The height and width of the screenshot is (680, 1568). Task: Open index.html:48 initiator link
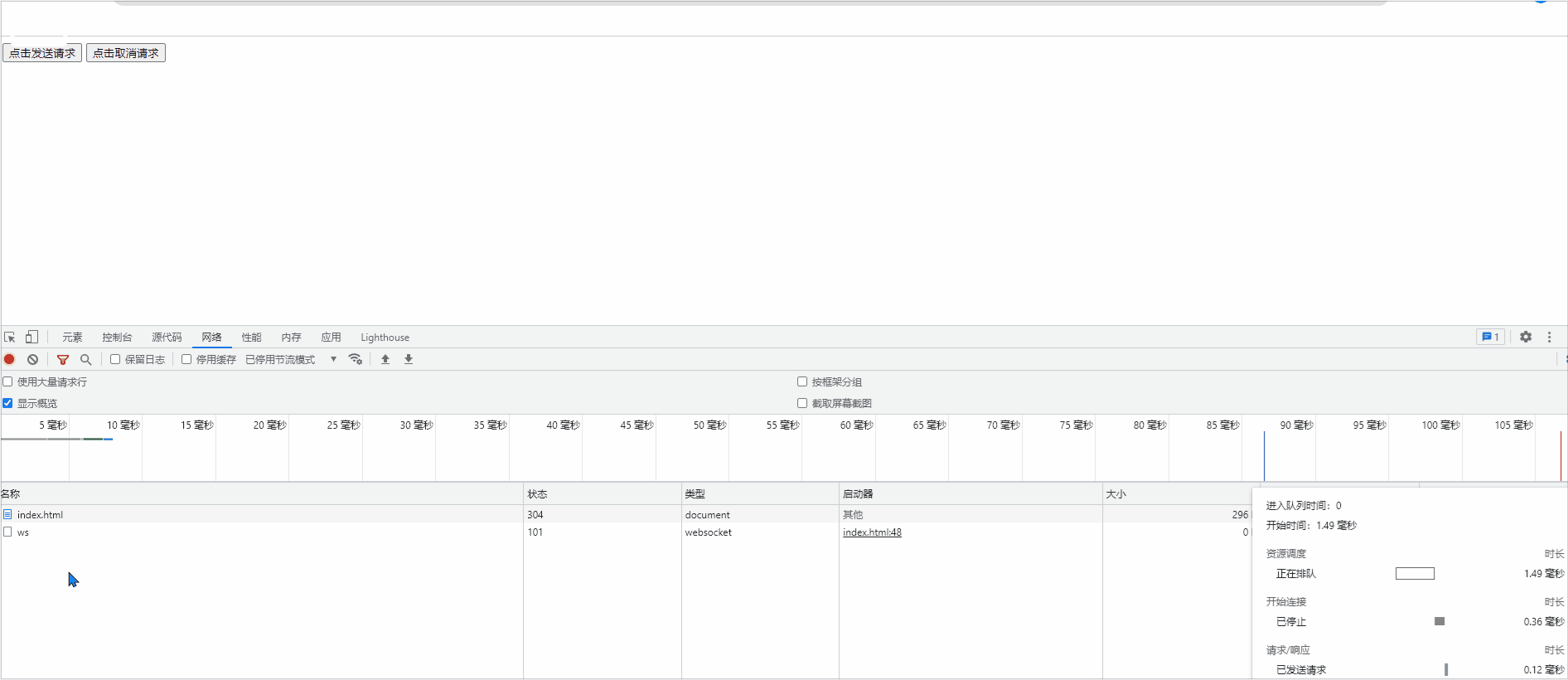pos(872,532)
